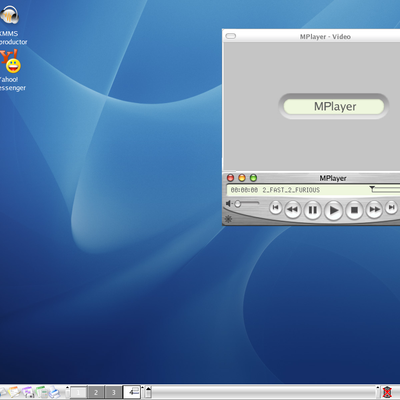Click the gear icon at MPlayer's bottom-left corner
The image size is (400, 400).
pyautogui.click(x=228, y=219)
